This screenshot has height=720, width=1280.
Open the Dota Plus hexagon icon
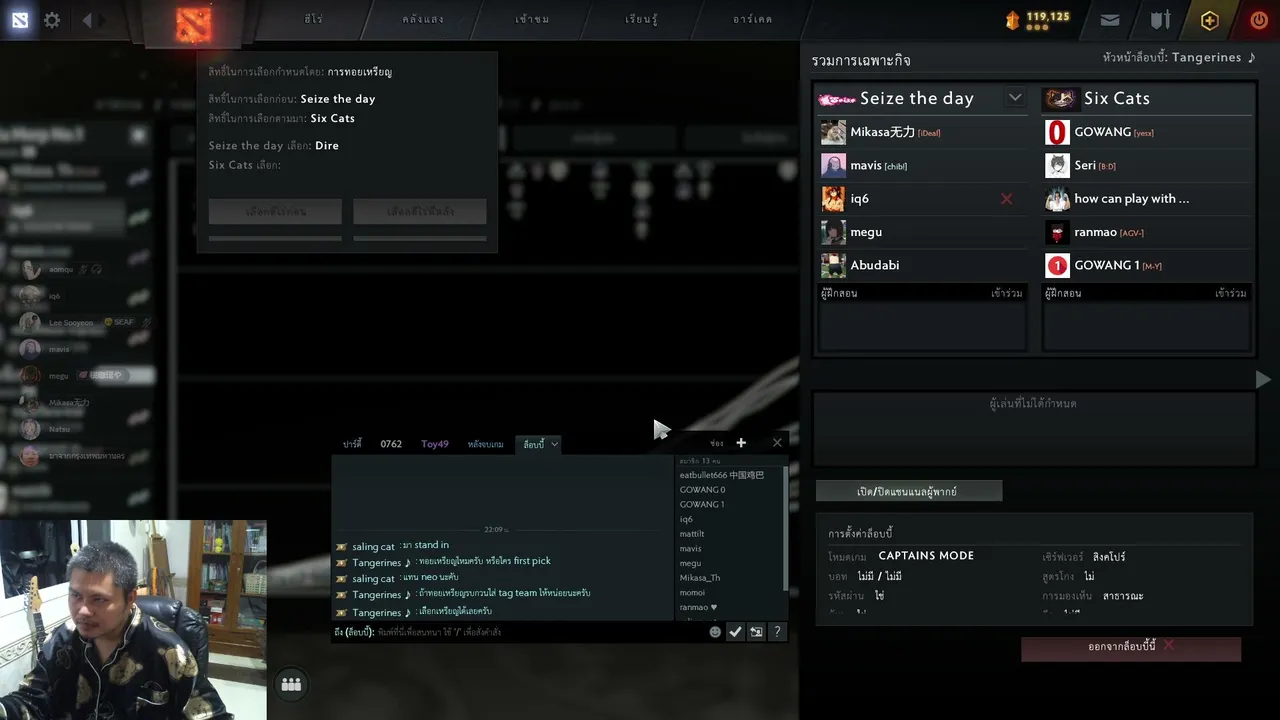pos(1210,20)
